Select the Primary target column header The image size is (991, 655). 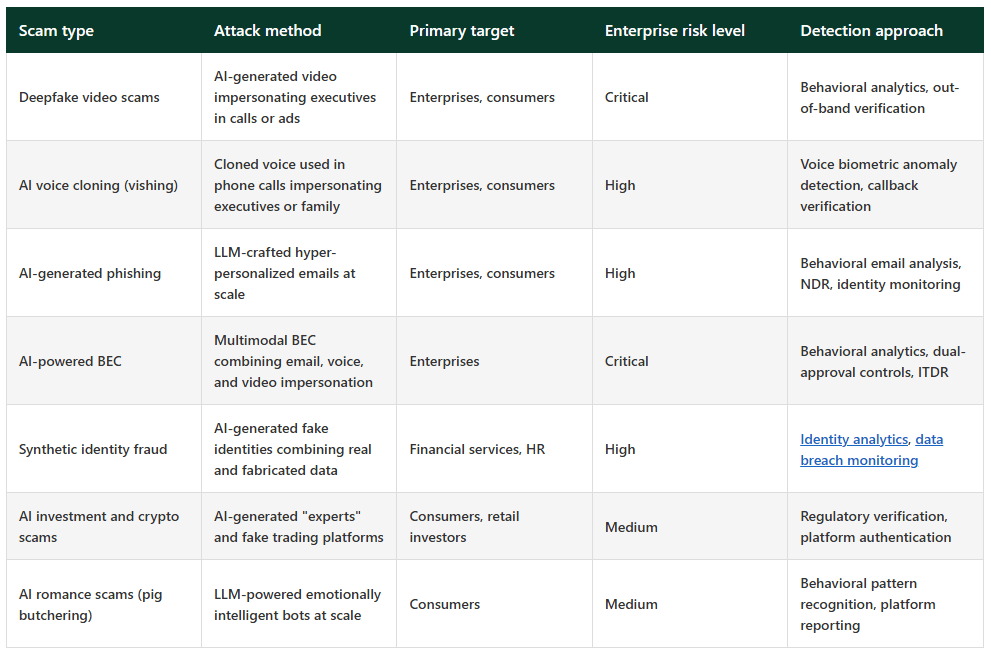tap(461, 31)
